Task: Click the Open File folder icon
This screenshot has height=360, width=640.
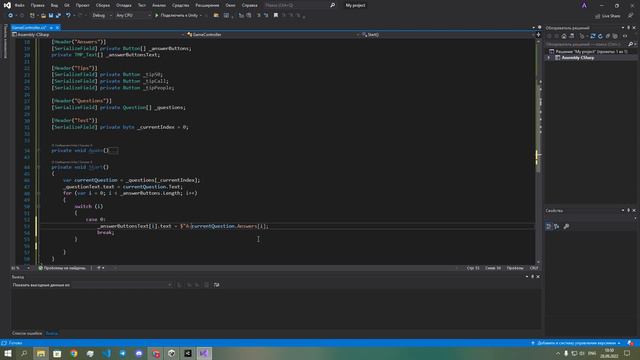Action: point(43,16)
